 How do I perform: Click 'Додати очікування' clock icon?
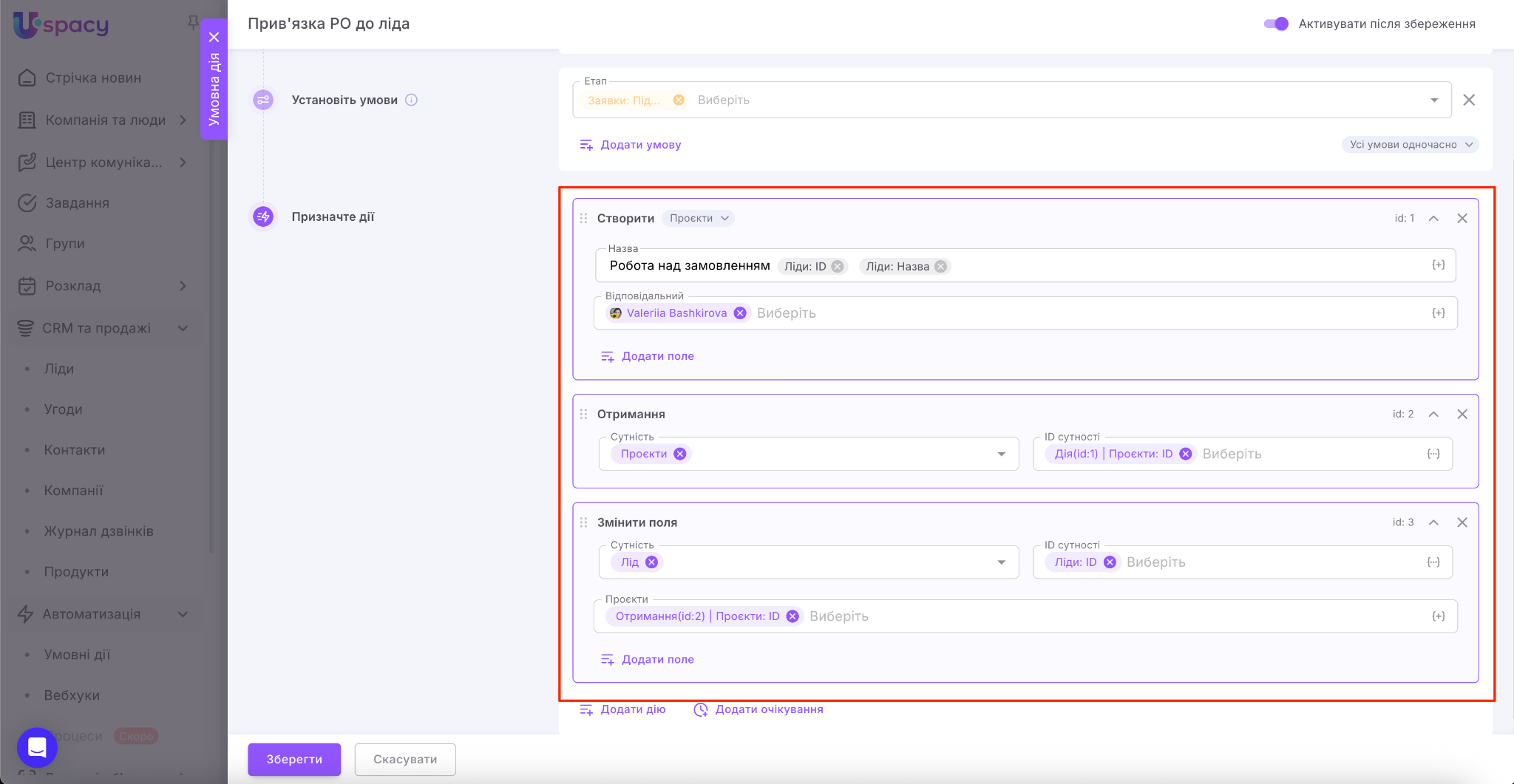pyautogui.click(x=700, y=709)
